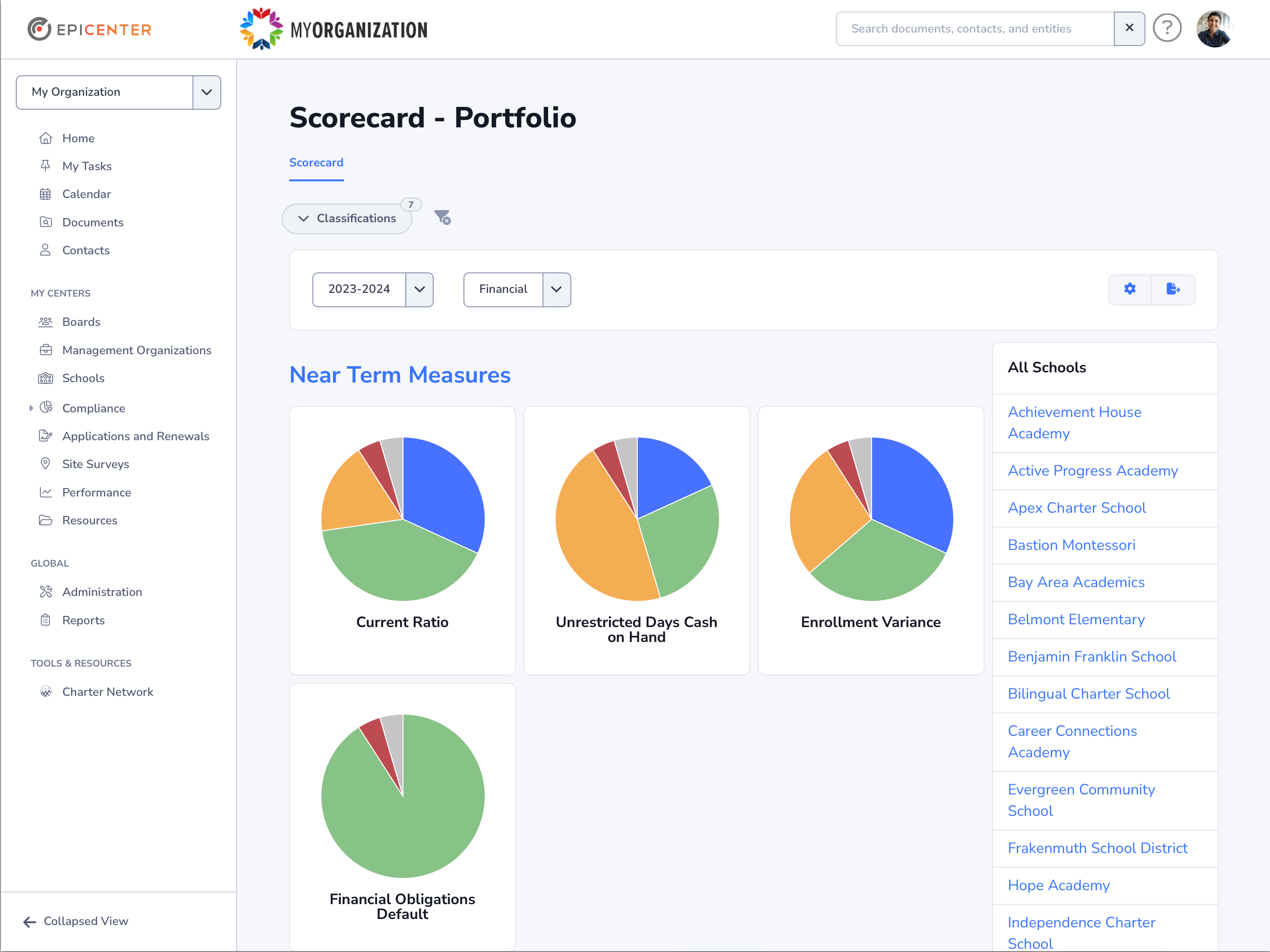Expand the Compliance tree arrow
The width and height of the screenshot is (1270, 952).
(x=31, y=408)
